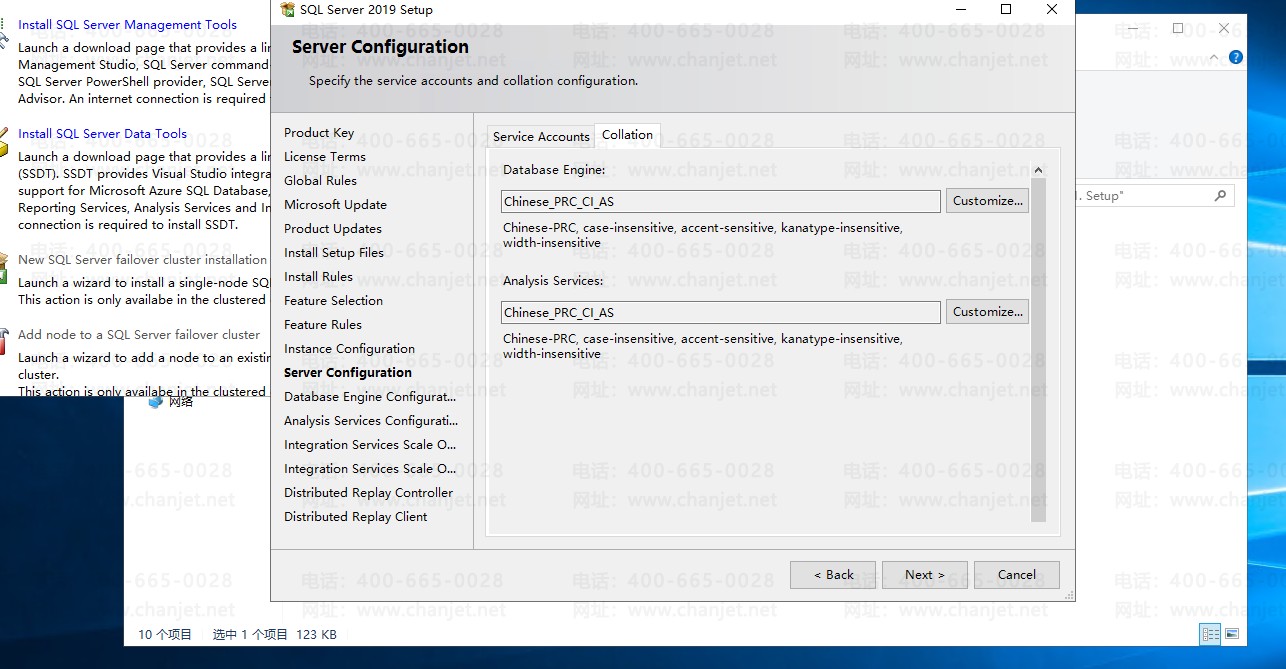The image size is (1286, 669).
Task: Go to the Next setup step
Action: click(x=925, y=575)
